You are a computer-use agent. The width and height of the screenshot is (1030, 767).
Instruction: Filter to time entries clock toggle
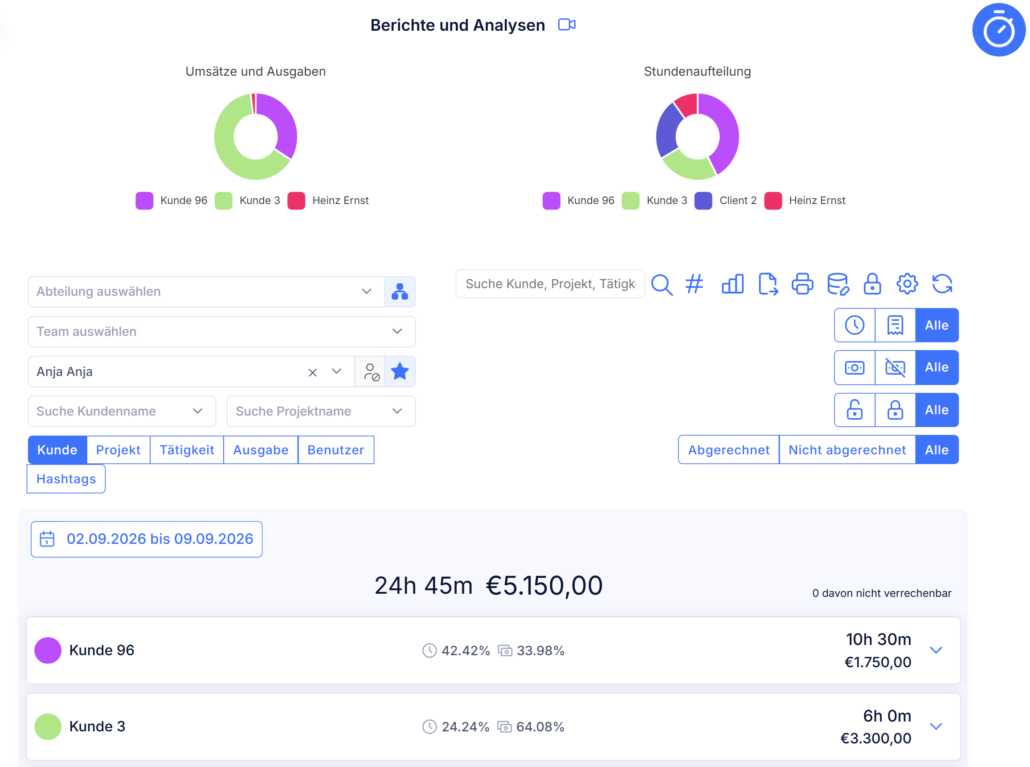tap(855, 325)
